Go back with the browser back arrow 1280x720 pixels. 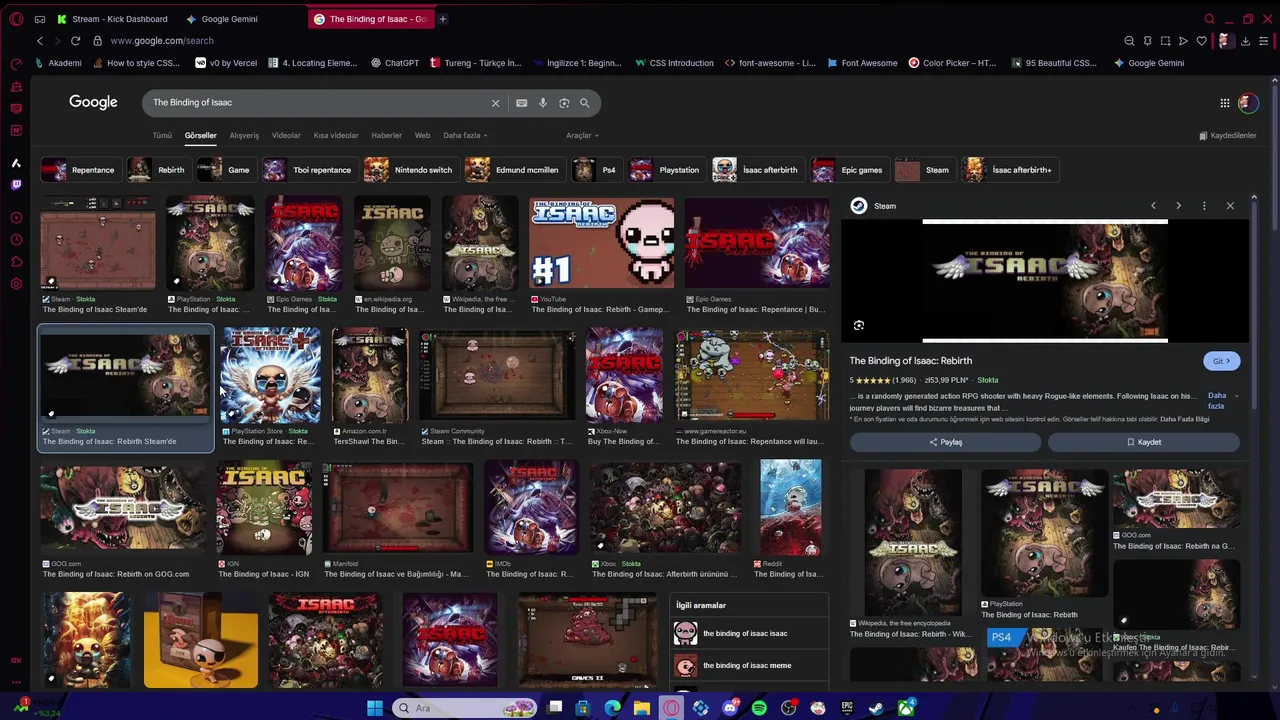pos(40,41)
